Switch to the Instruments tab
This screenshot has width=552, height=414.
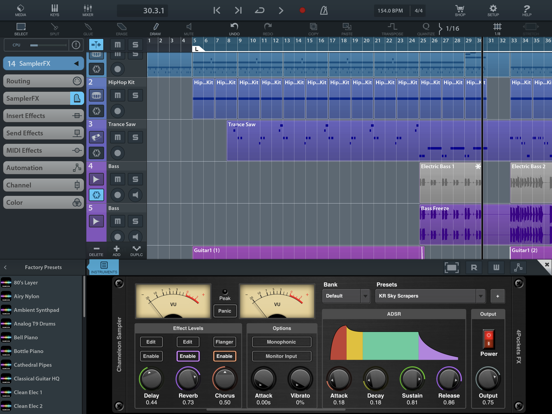[x=104, y=267]
